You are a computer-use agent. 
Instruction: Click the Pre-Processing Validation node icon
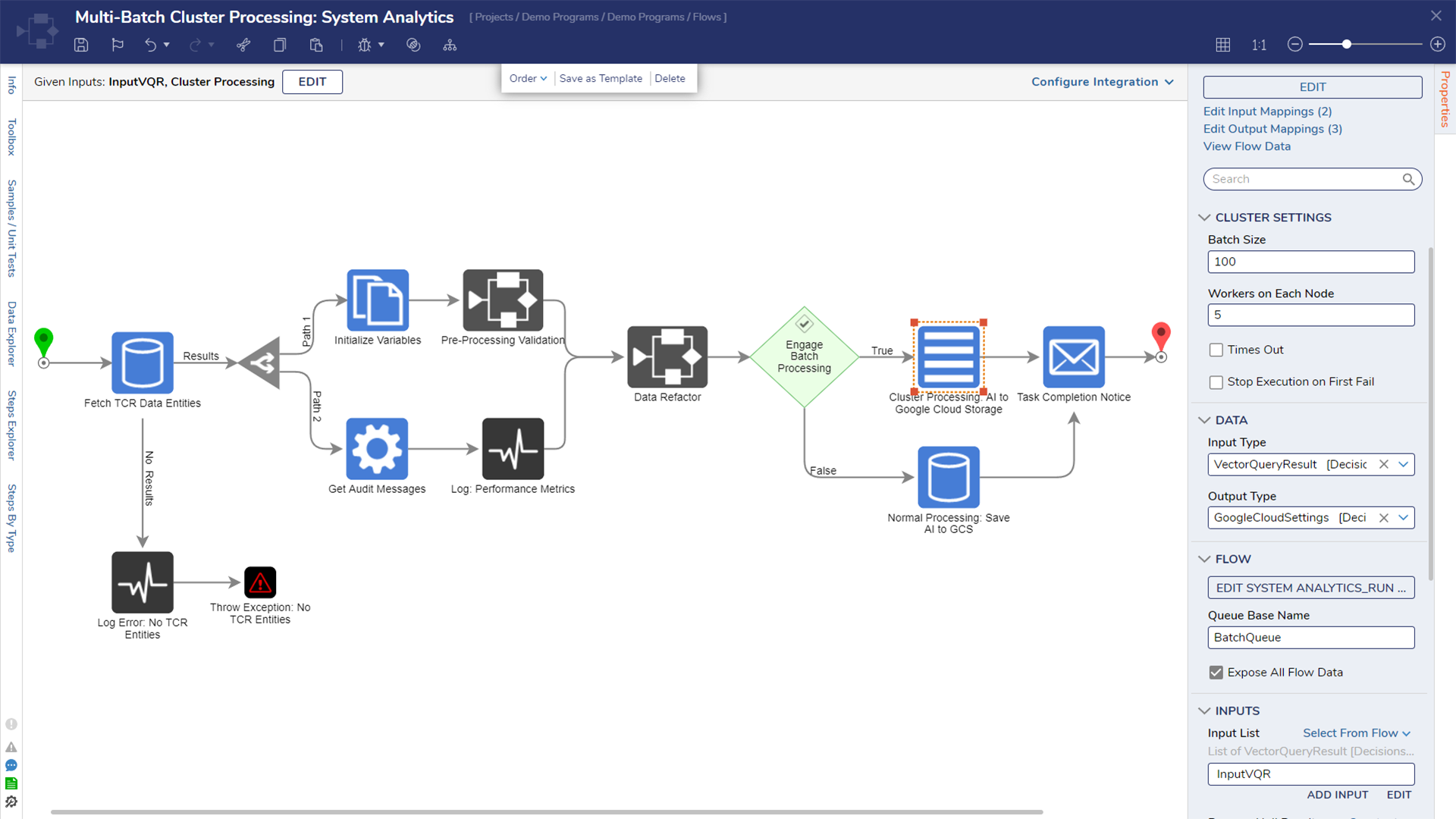click(x=503, y=299)
